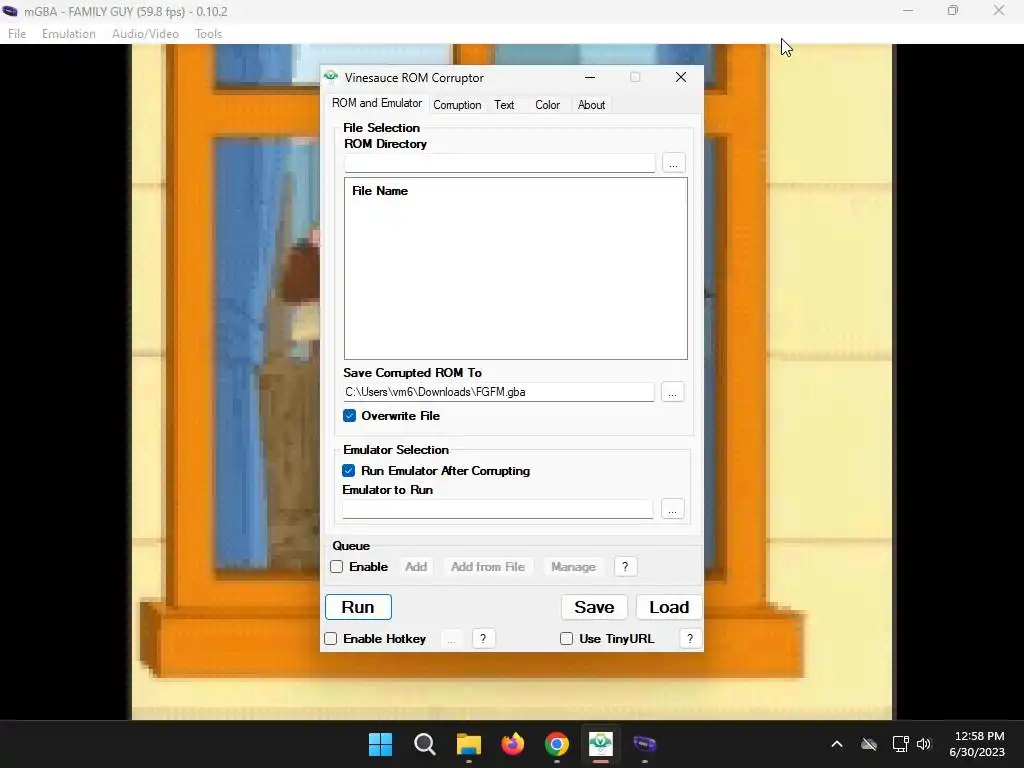The width and height of the screenshot is (1024, 768).
Task: Close the ROM Corruptor window
Action: [680, 77]
